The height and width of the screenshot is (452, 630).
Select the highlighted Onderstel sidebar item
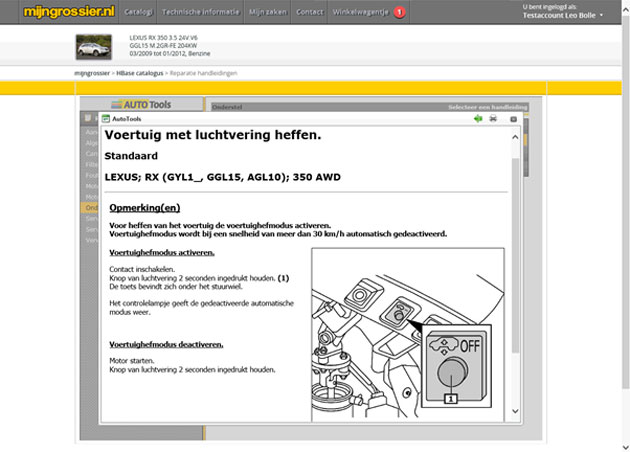point(91,208)
